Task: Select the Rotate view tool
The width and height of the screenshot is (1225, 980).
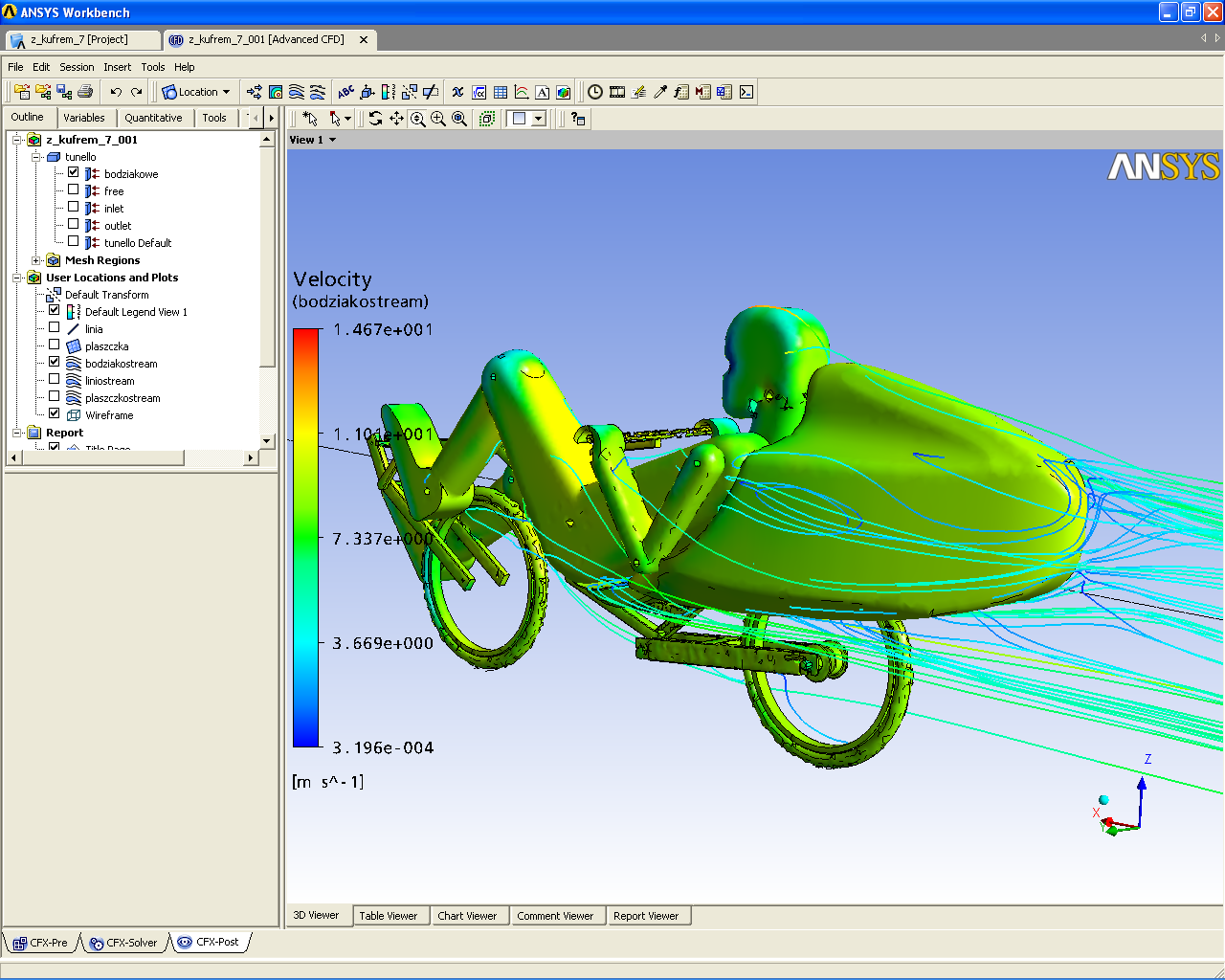Action: pos(375,119)
